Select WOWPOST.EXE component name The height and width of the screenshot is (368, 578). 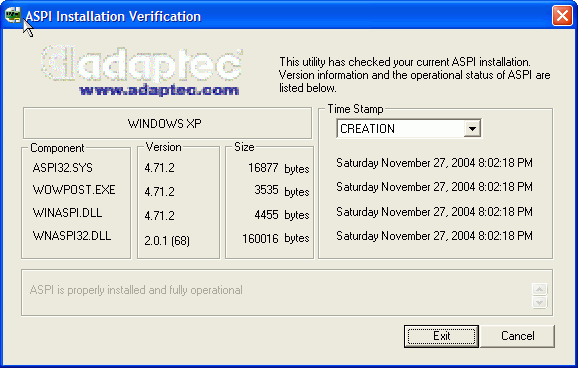[74, 190]
